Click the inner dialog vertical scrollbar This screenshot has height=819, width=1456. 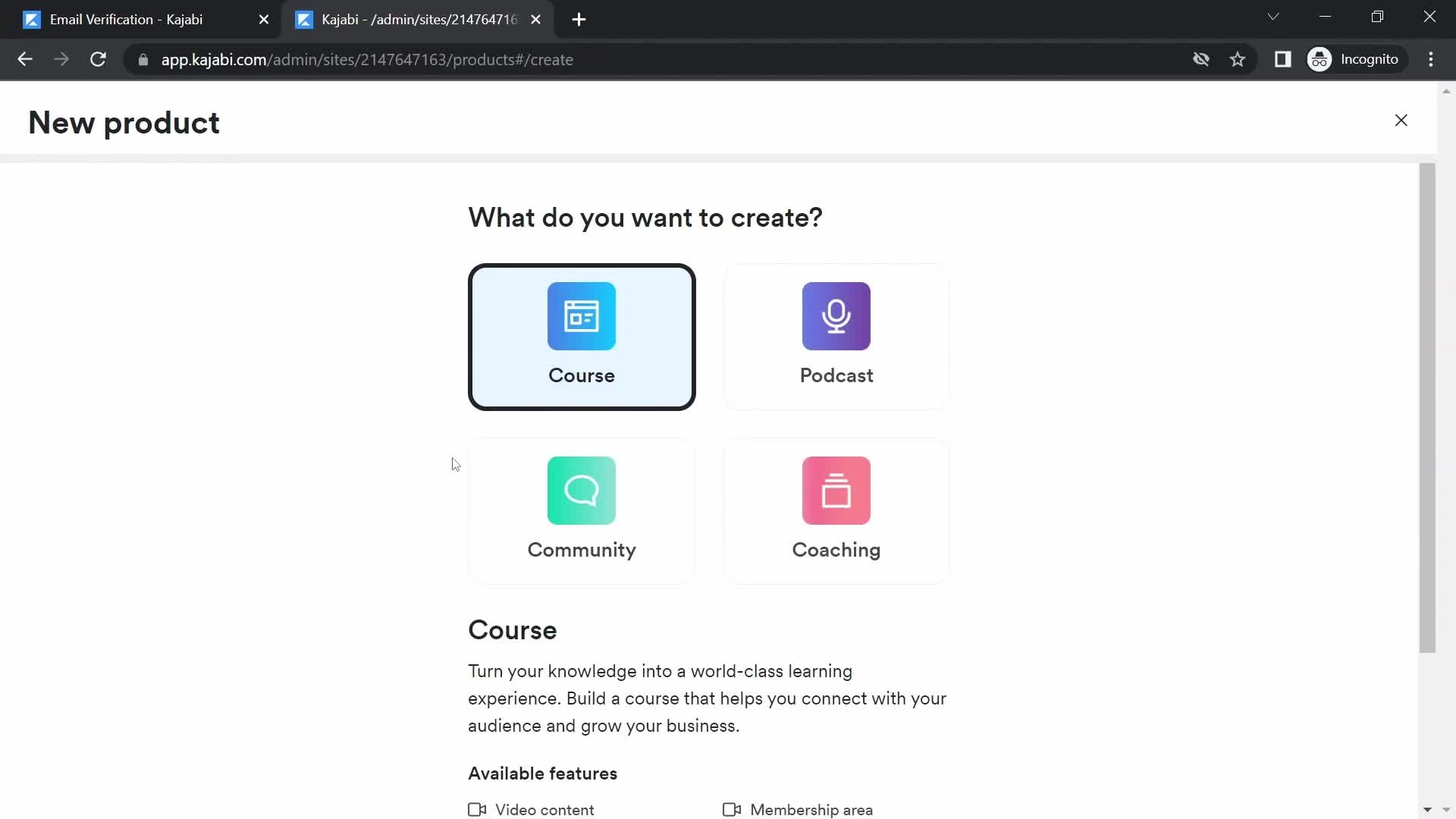point(1427,408)
